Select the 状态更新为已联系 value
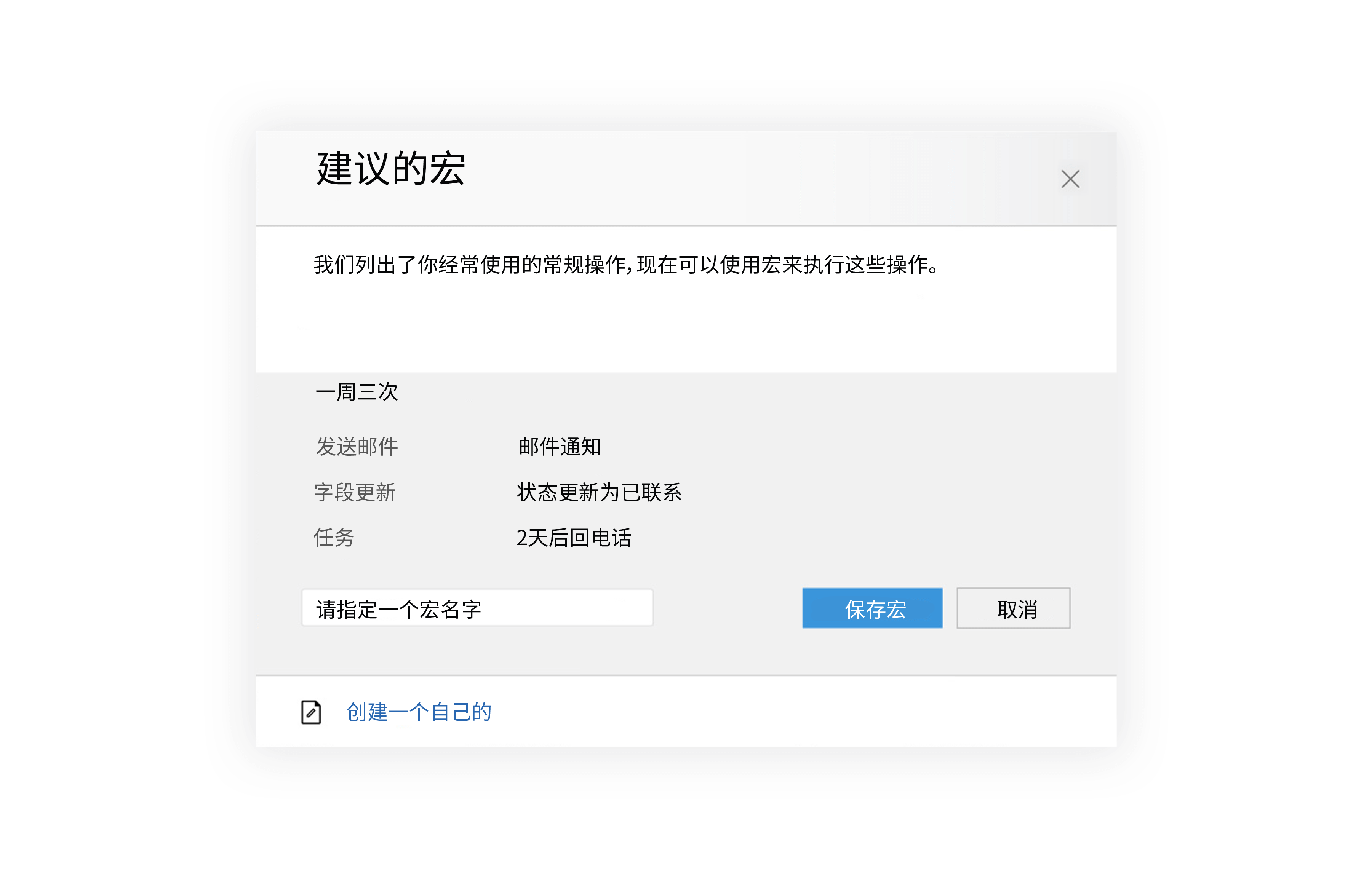The width and height of the screenshot is (1372, 878). (x=599, y=492)
